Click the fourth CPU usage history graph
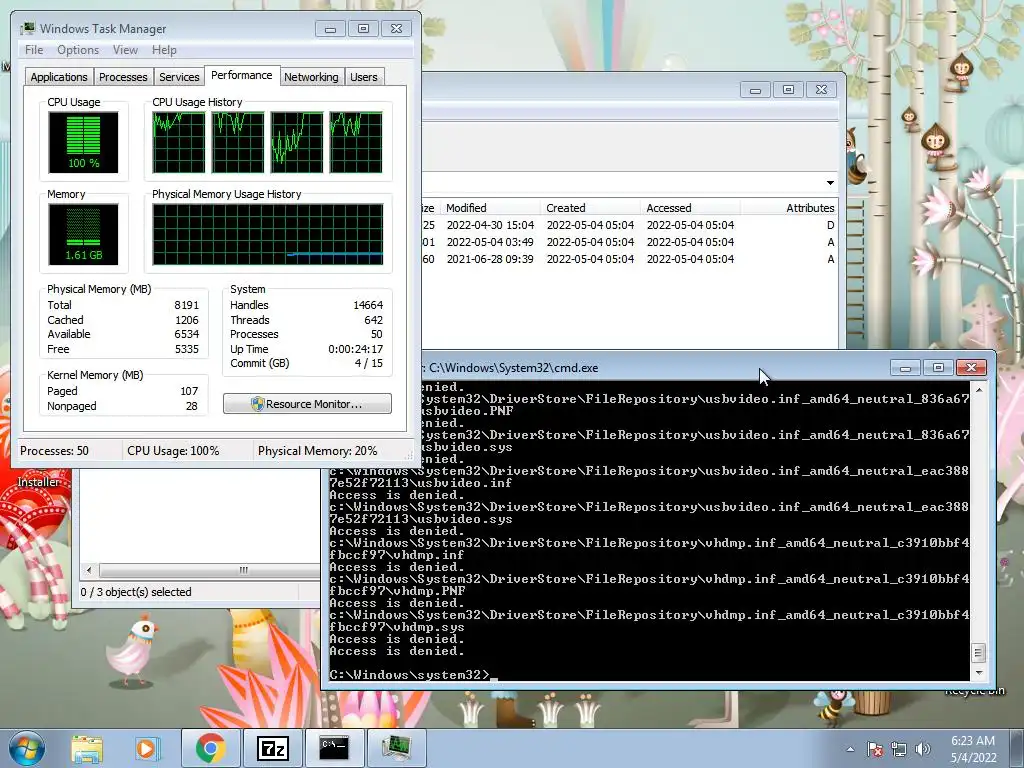This screenshot has width=1024, height=768. (x=356, y=142)
